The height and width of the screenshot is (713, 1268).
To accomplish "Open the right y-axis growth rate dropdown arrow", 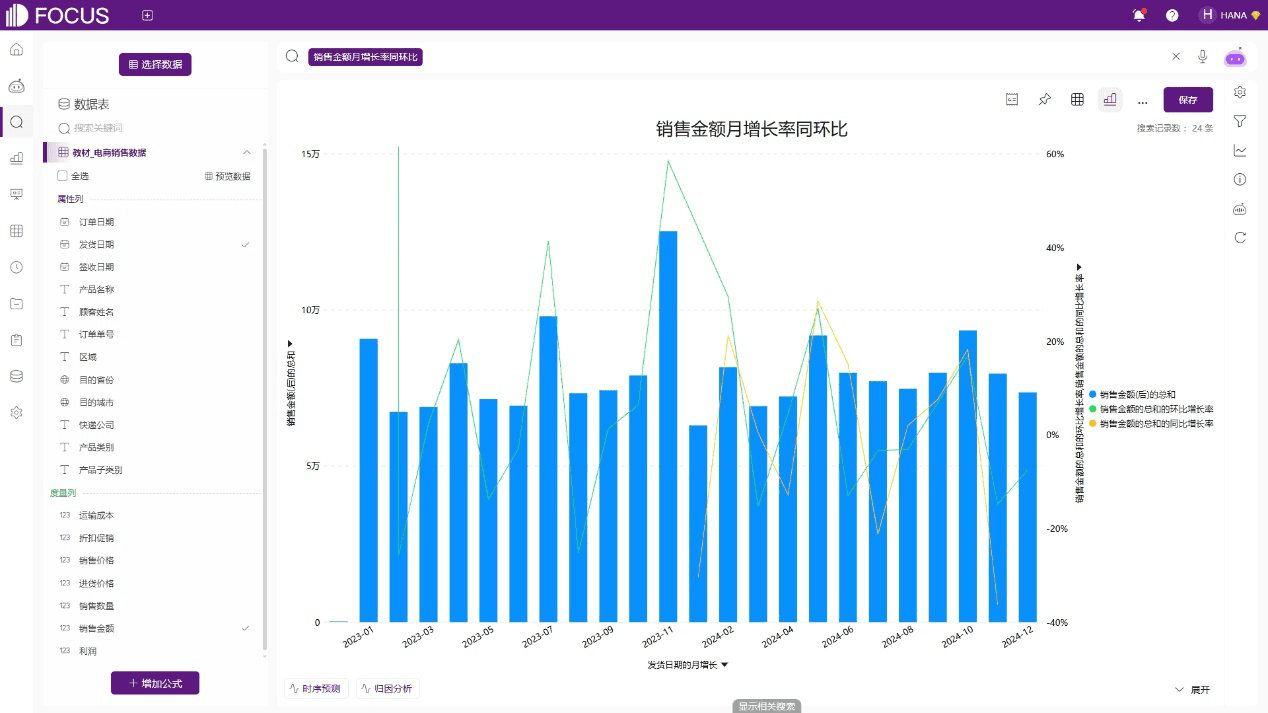I will click(x=1079, y=266).
